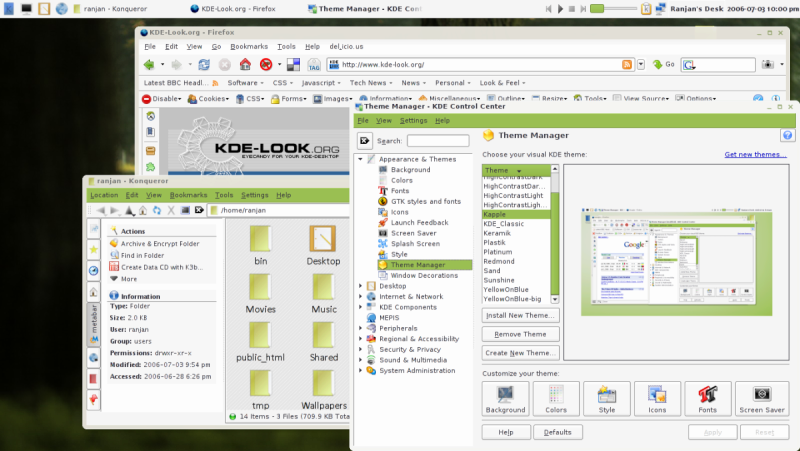This screenshot has width=800, height=451.
Task: Adjust the volume slider in top panel
Action: (613, 9)
